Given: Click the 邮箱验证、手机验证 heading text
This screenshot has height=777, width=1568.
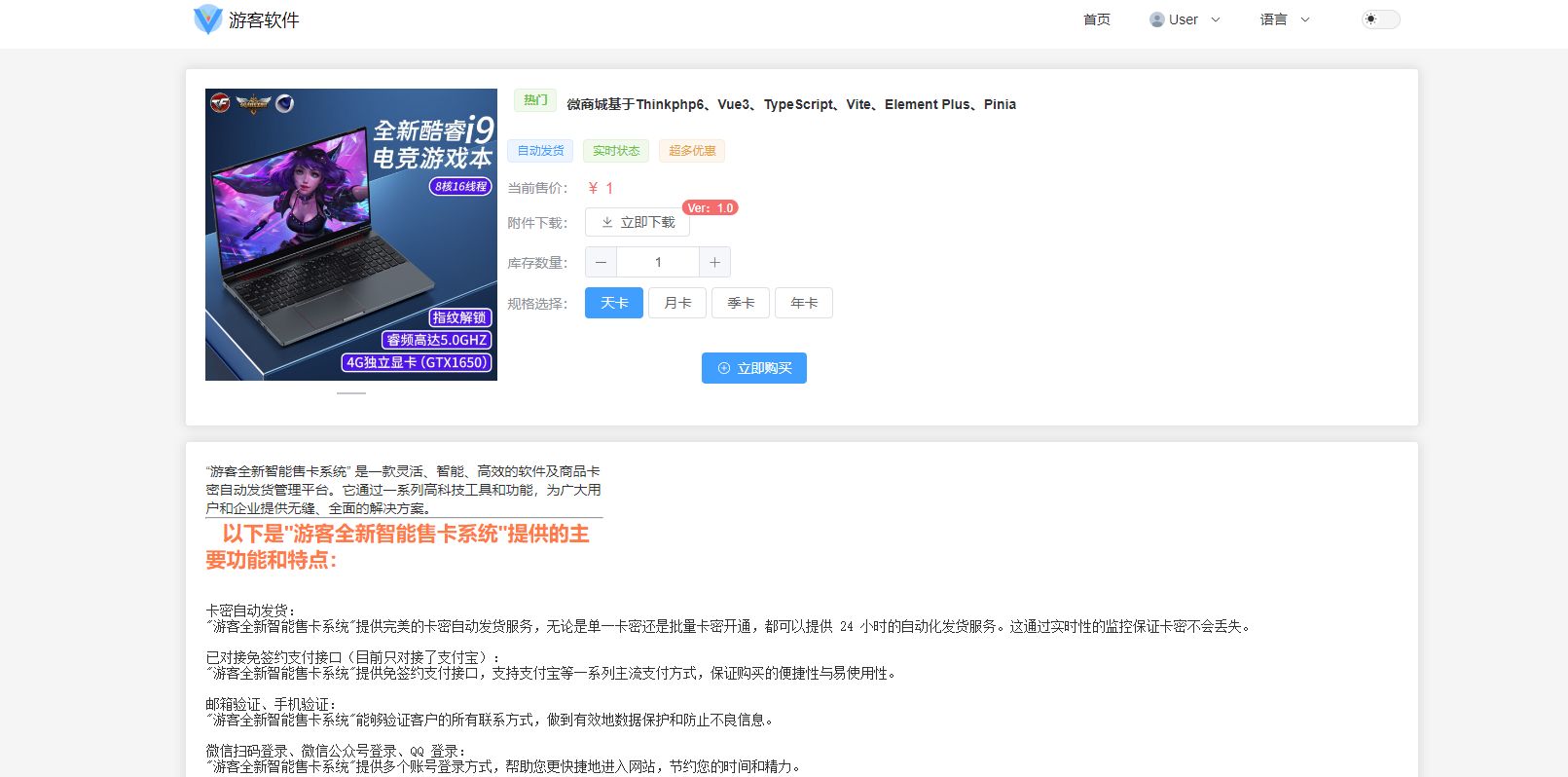Looking at the screenshot, I should [271, 704].
